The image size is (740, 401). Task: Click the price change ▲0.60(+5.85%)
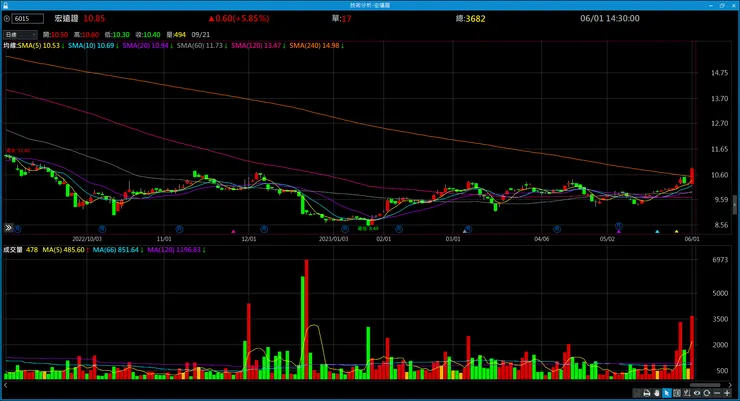click(239, 18)
